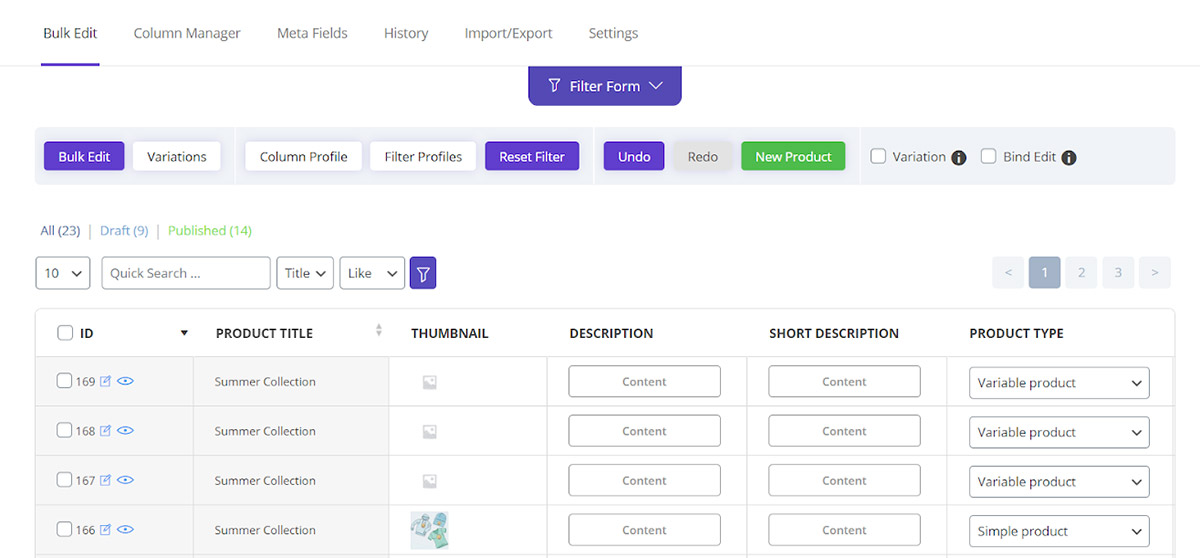Change Simple product type for product 166
This screenshot has height=558, width=1200.
click(1059, 531)
